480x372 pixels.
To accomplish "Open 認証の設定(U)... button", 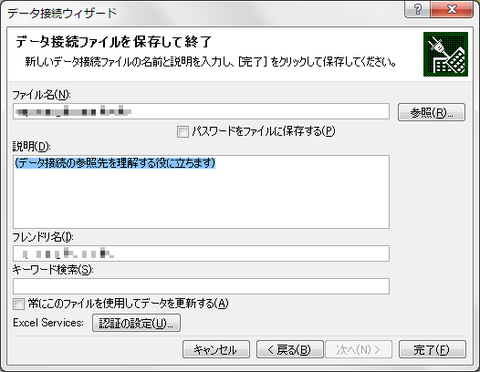I will point(136,323).
